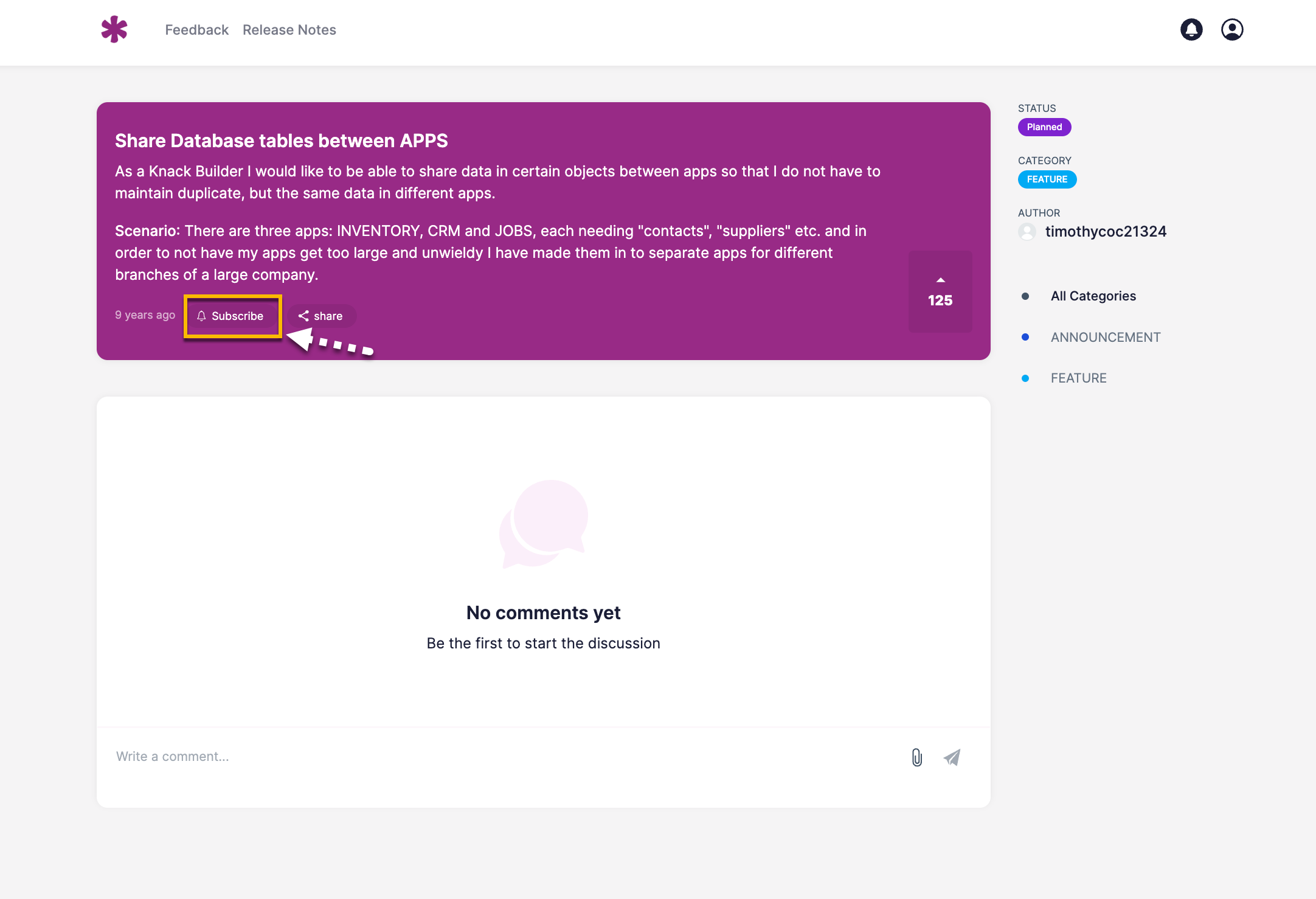Image resolution: width=1316 pixels, height=899 pixels.
Task: Click the author avatar beside timothycoc21324
Action: (1027, 232)
